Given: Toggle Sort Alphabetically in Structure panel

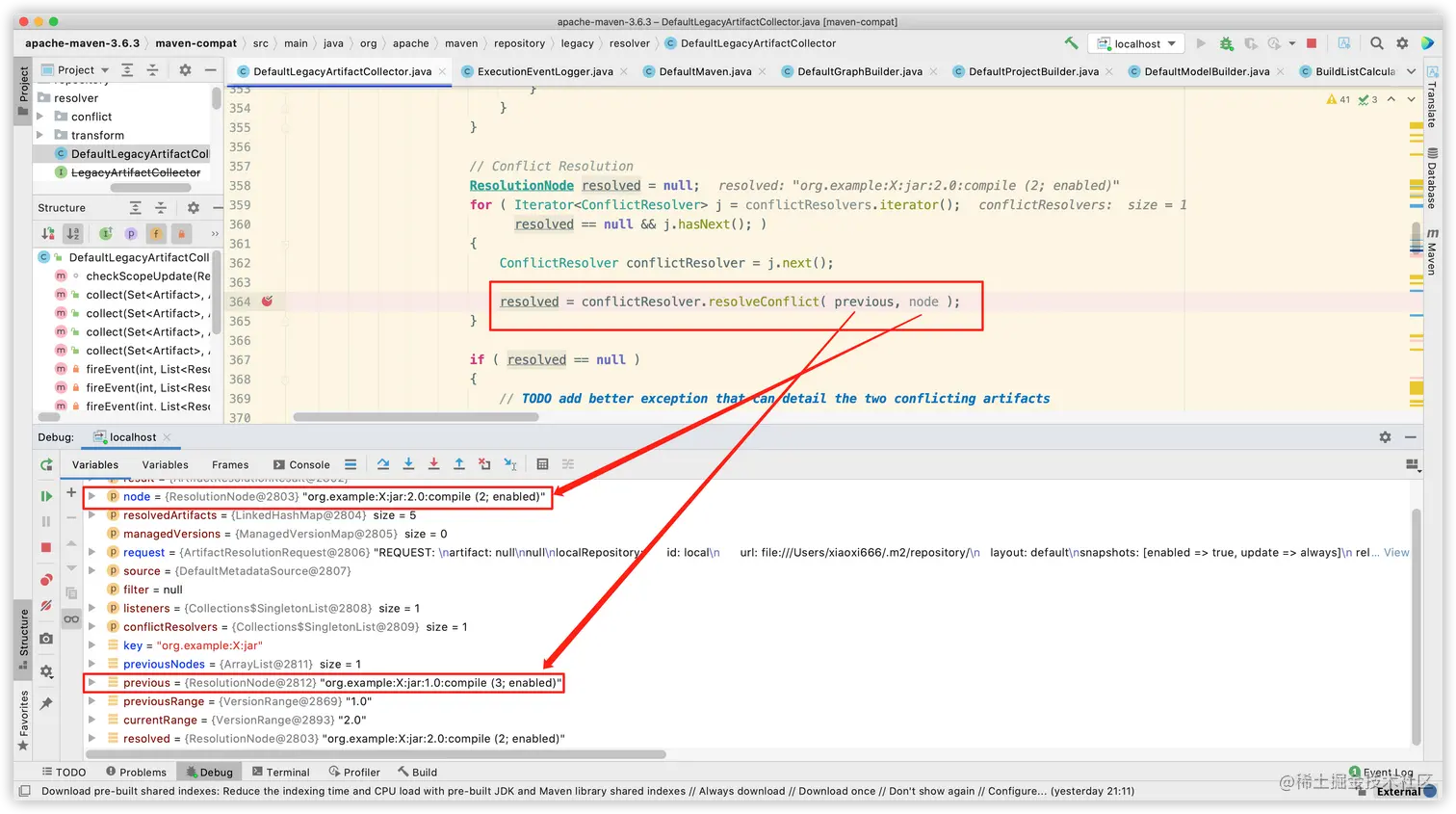Looking at the screenshot, I should click(73, 233).
